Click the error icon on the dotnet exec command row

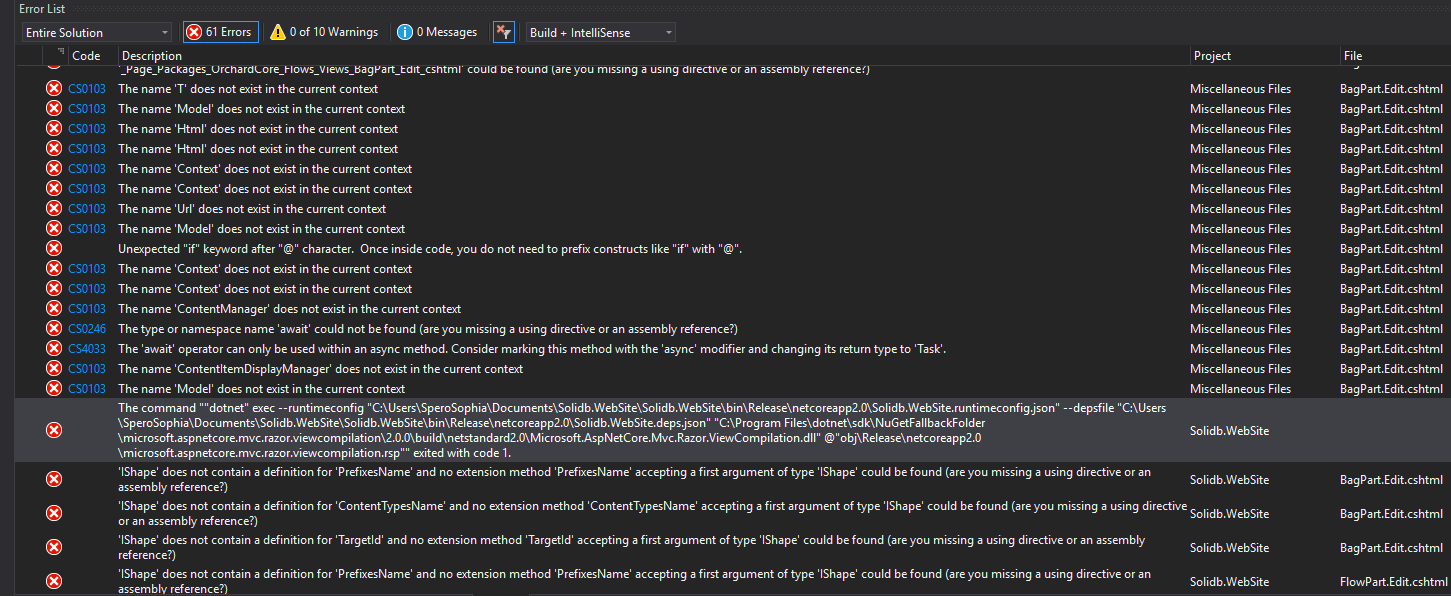(x=54, y=430)
